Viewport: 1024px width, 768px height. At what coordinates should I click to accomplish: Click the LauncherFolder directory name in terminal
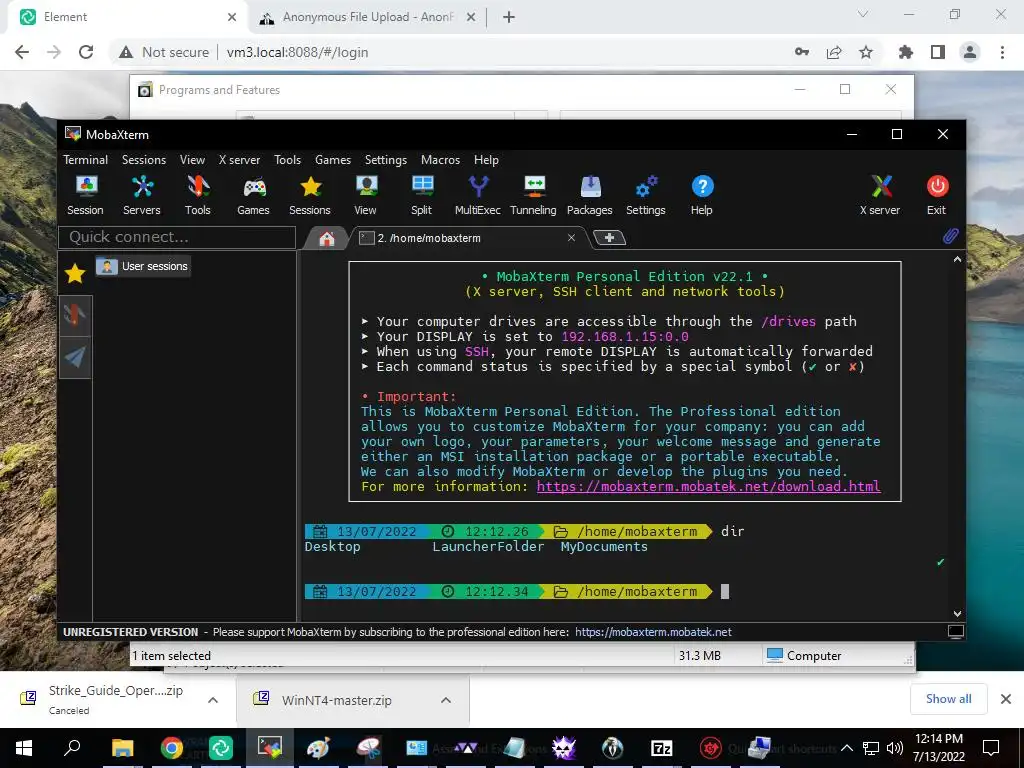(488, 547)
